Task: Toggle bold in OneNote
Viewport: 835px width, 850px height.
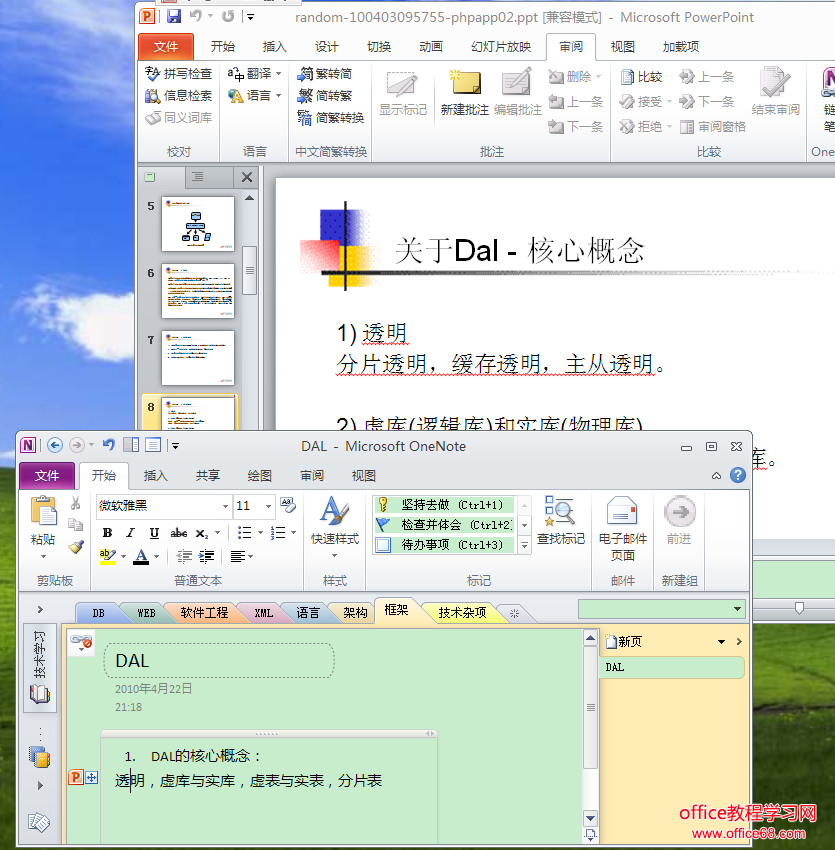Action: click(x=107, y=533)
